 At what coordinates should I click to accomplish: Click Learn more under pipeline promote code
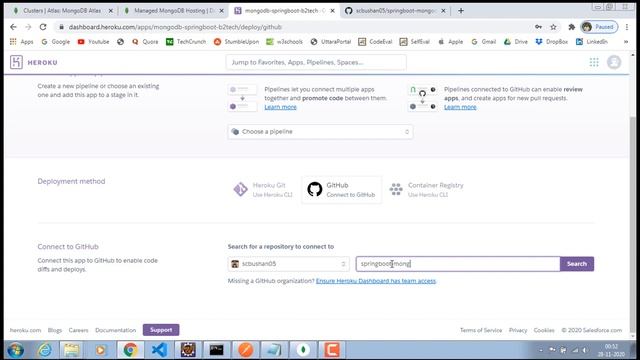[x=280, y=107]
